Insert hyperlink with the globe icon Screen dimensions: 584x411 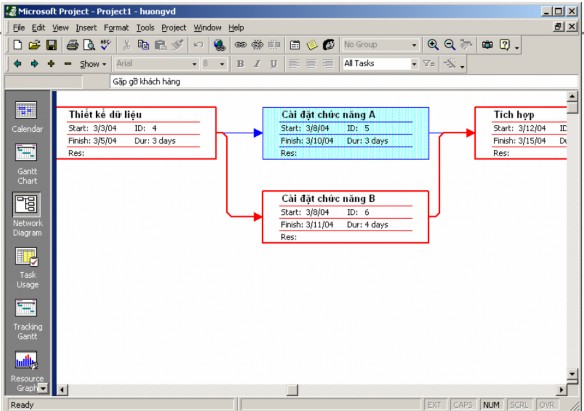[219, 45]
